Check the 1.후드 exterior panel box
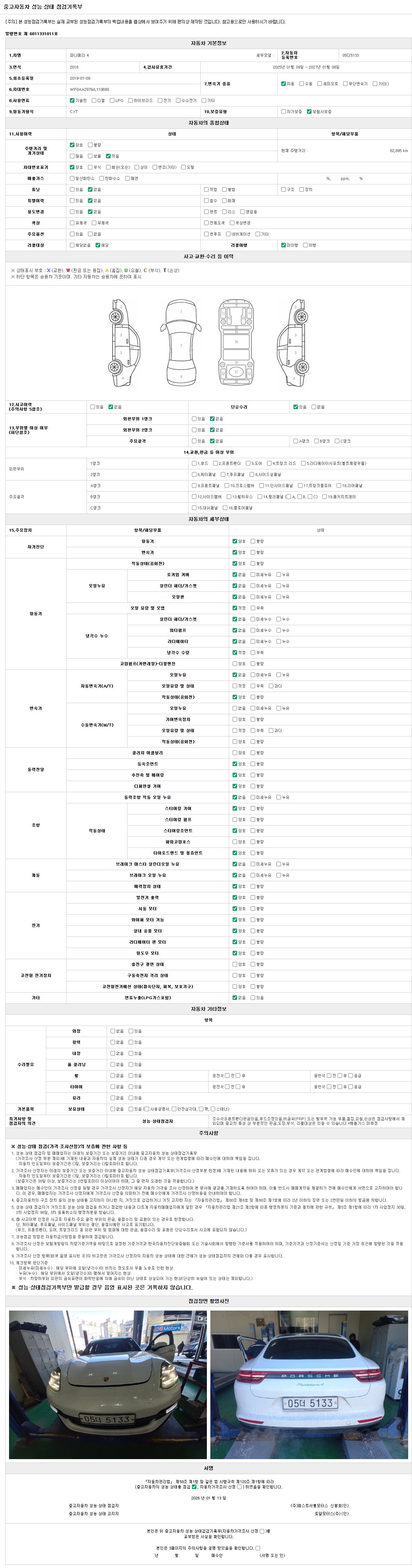This screenshot has height=1568, width=412. click(194, 463)
